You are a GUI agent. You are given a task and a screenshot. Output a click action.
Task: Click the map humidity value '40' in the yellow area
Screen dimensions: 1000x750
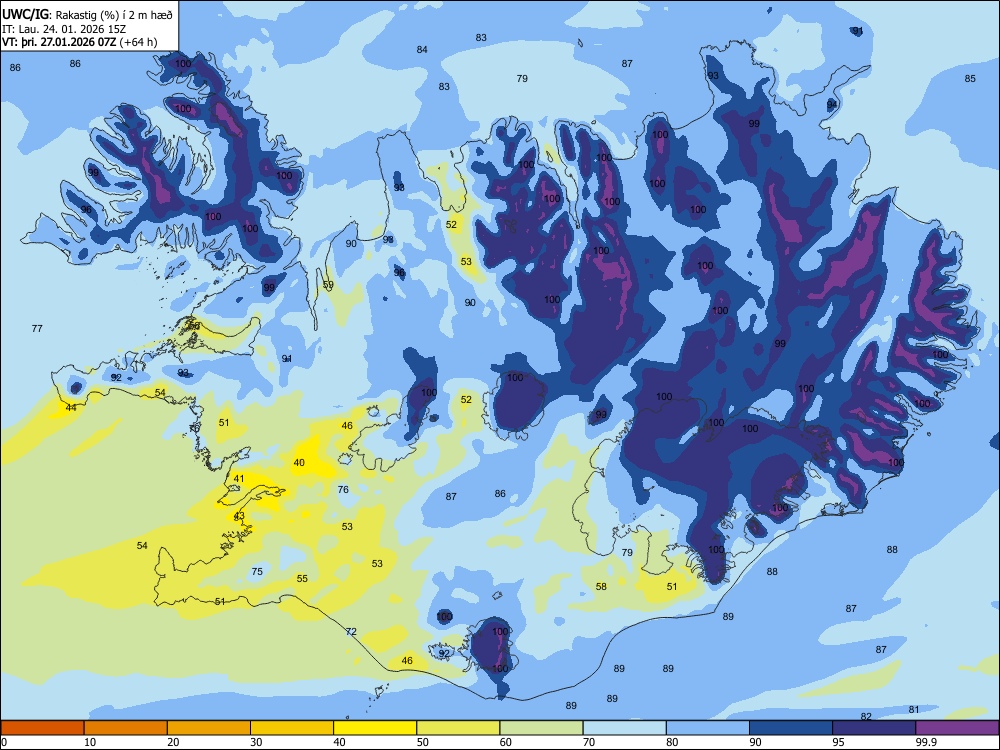(299, 462)
